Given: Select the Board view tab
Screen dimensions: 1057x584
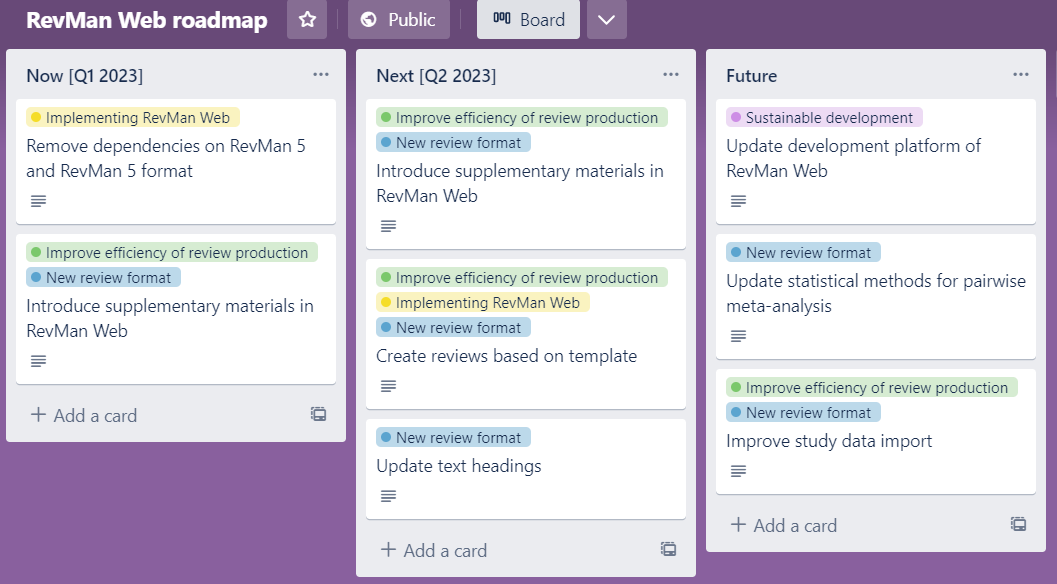Looking at the screenshot, I should [x=528, y=20].
